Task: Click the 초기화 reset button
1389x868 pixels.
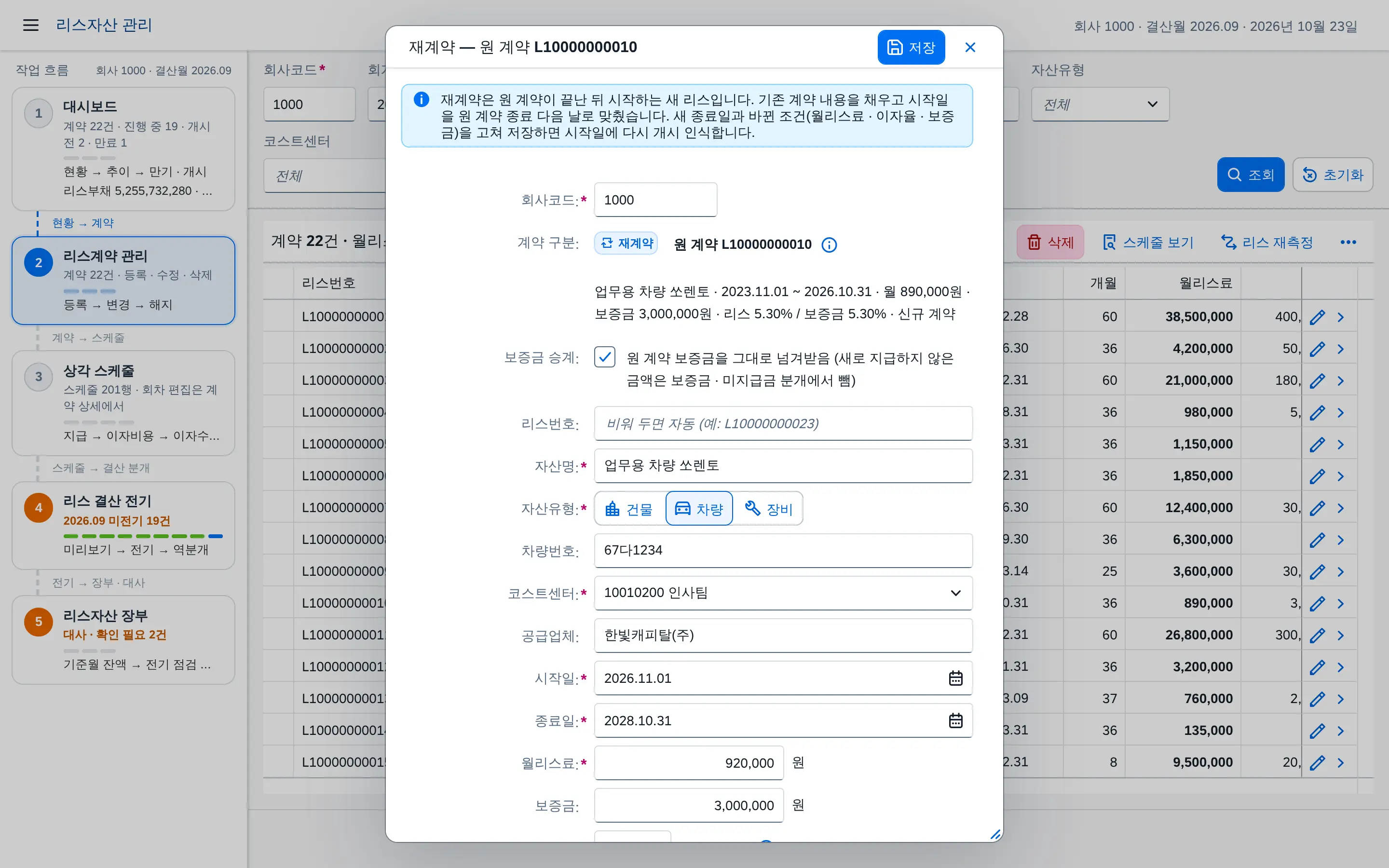Action: click(x=1332, y=175)
